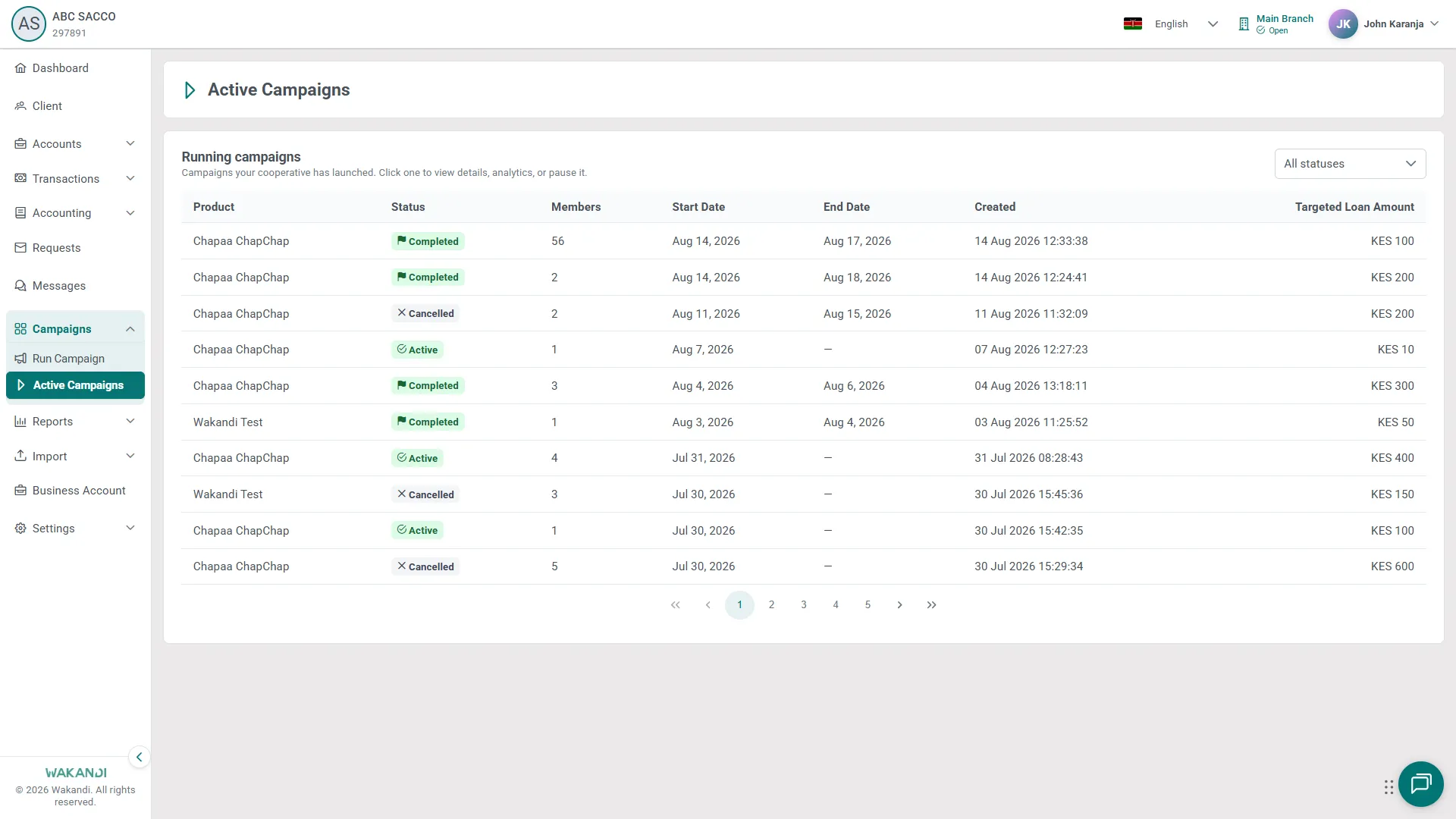Image resolution: width=1456 pixels, height=819 pixels.
Task: Open the All statuses filter dropdown
Action: coord(1350,164)
